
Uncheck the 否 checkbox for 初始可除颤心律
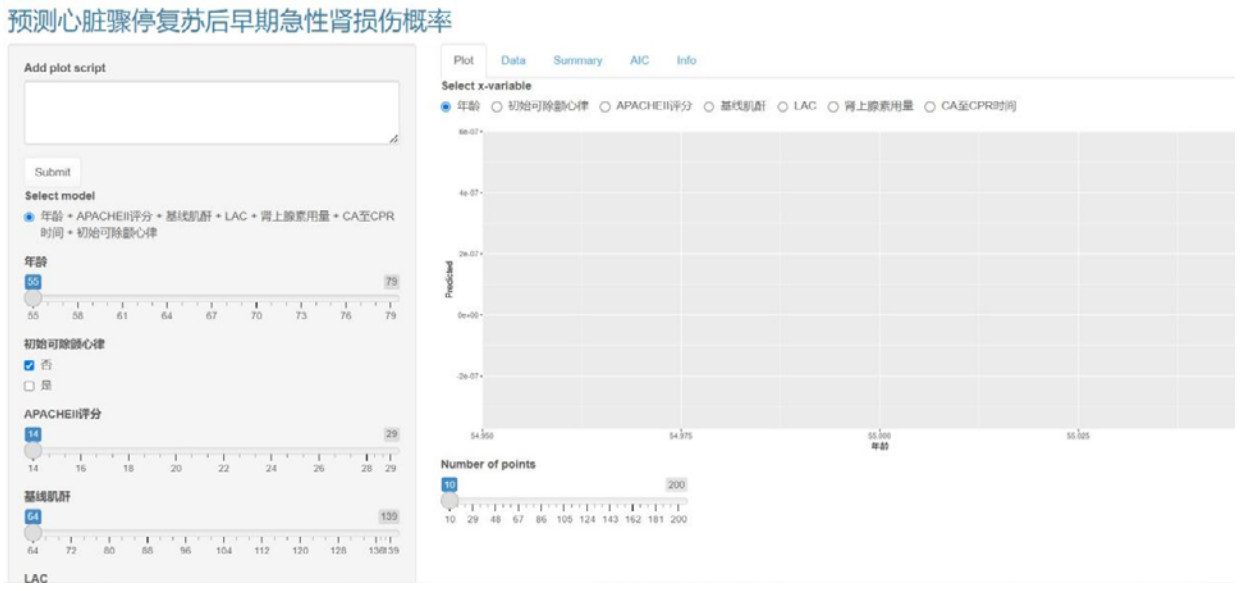(x=30, y=367)
